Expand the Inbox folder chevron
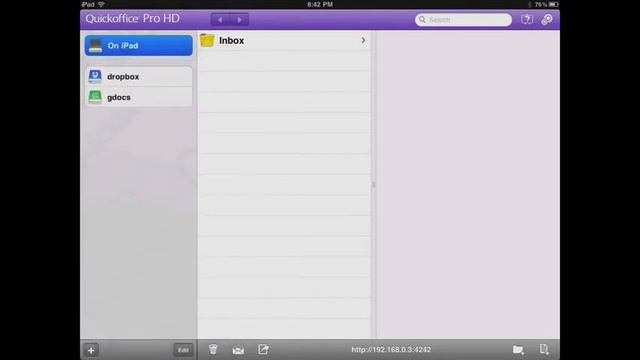 click(x=363, y=40)
